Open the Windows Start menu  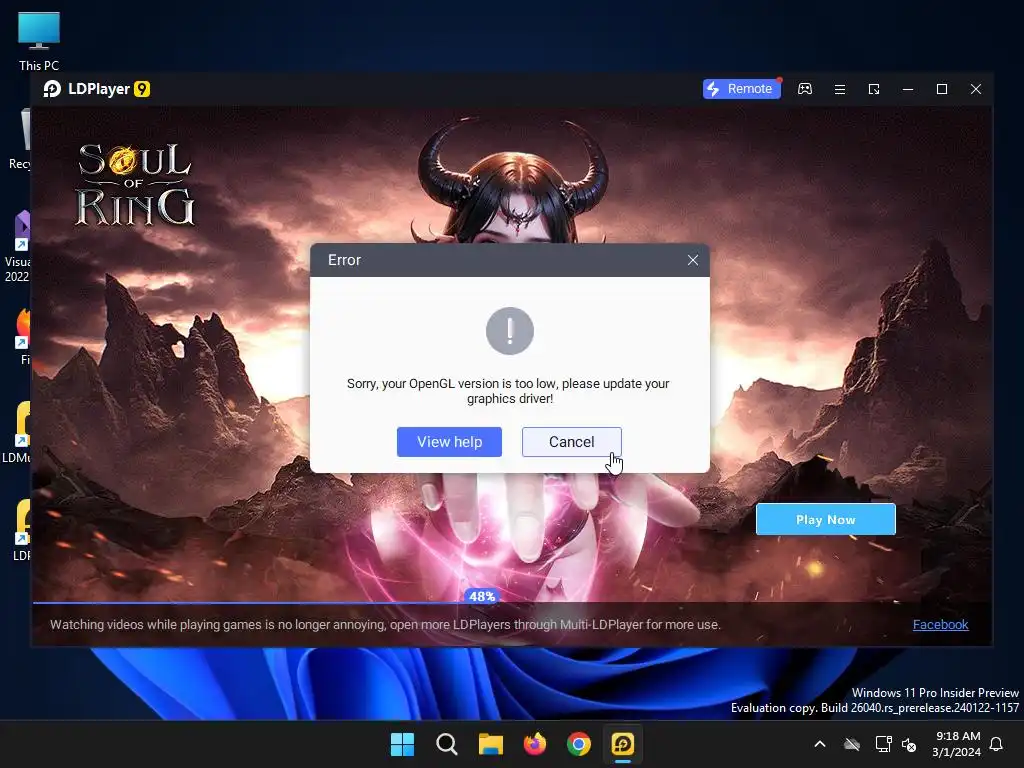[x=402, y=744]
